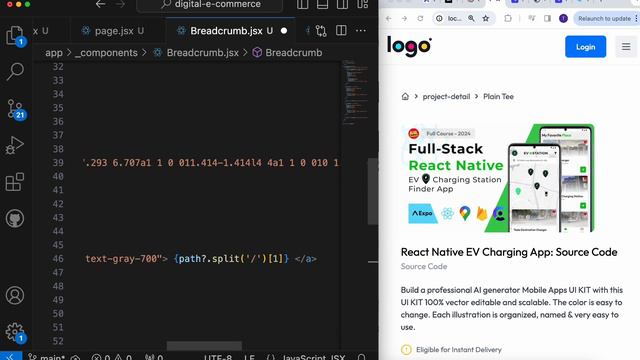Click 'Breadcrumb.jsx' in the breadcrumb path
The height and width of the screenshot is (360, 640).
pyautogui.click(x=202, y=53)
